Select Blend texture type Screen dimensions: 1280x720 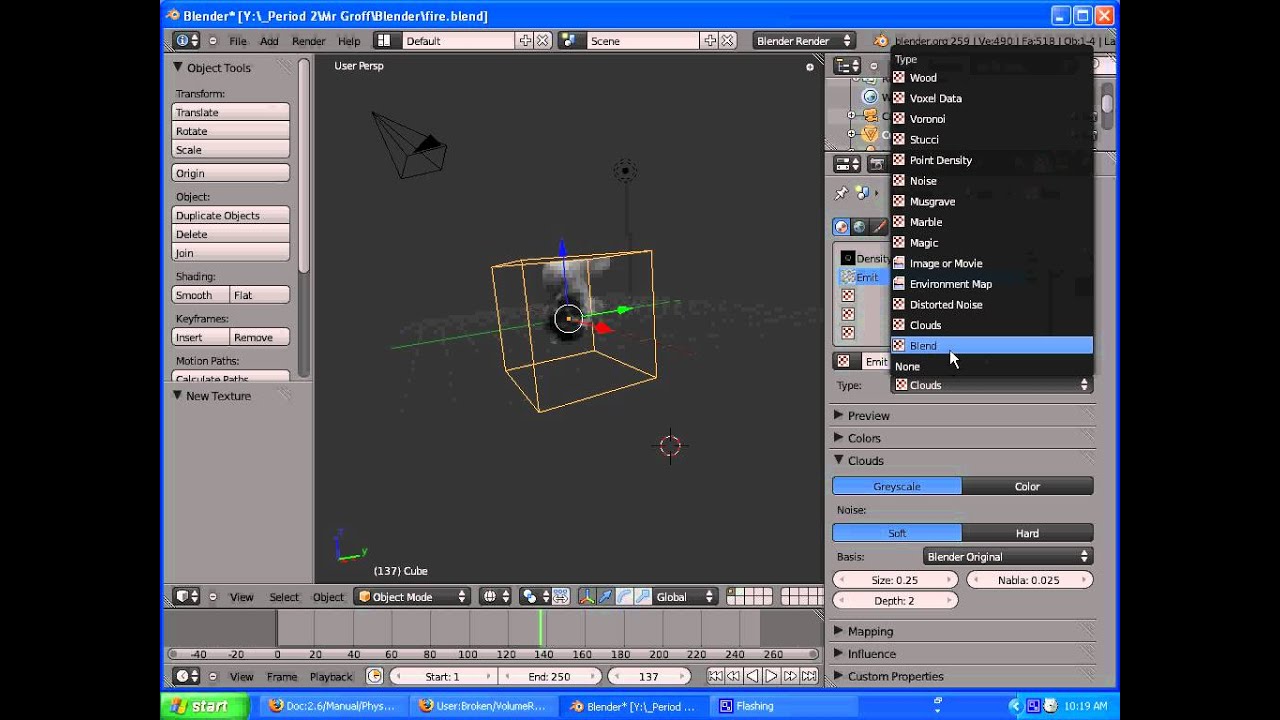tap(992, 345)
